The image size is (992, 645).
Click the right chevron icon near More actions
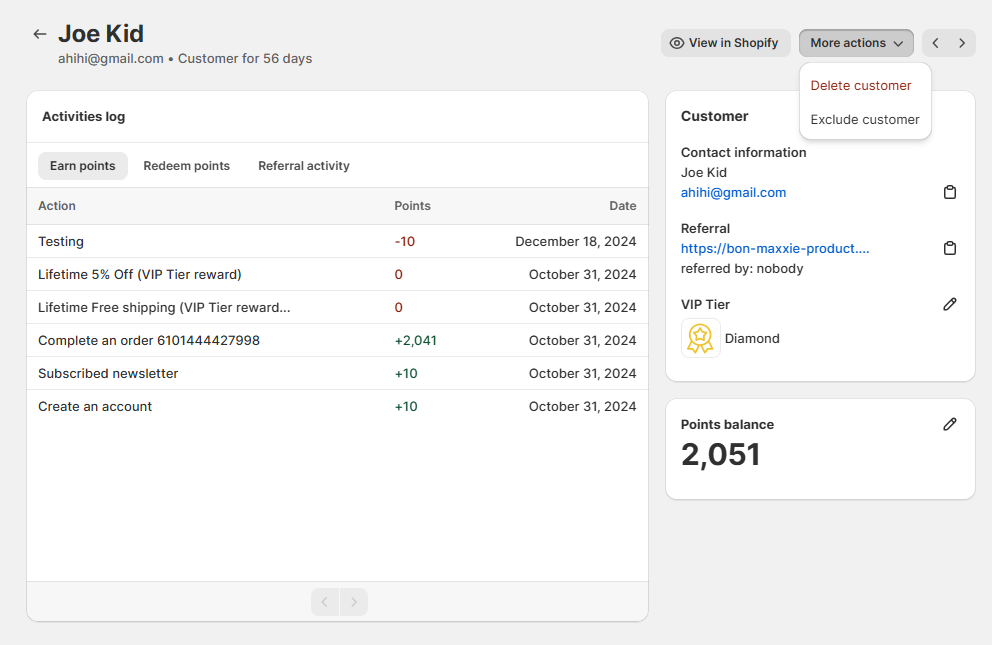tap(961, 42)
